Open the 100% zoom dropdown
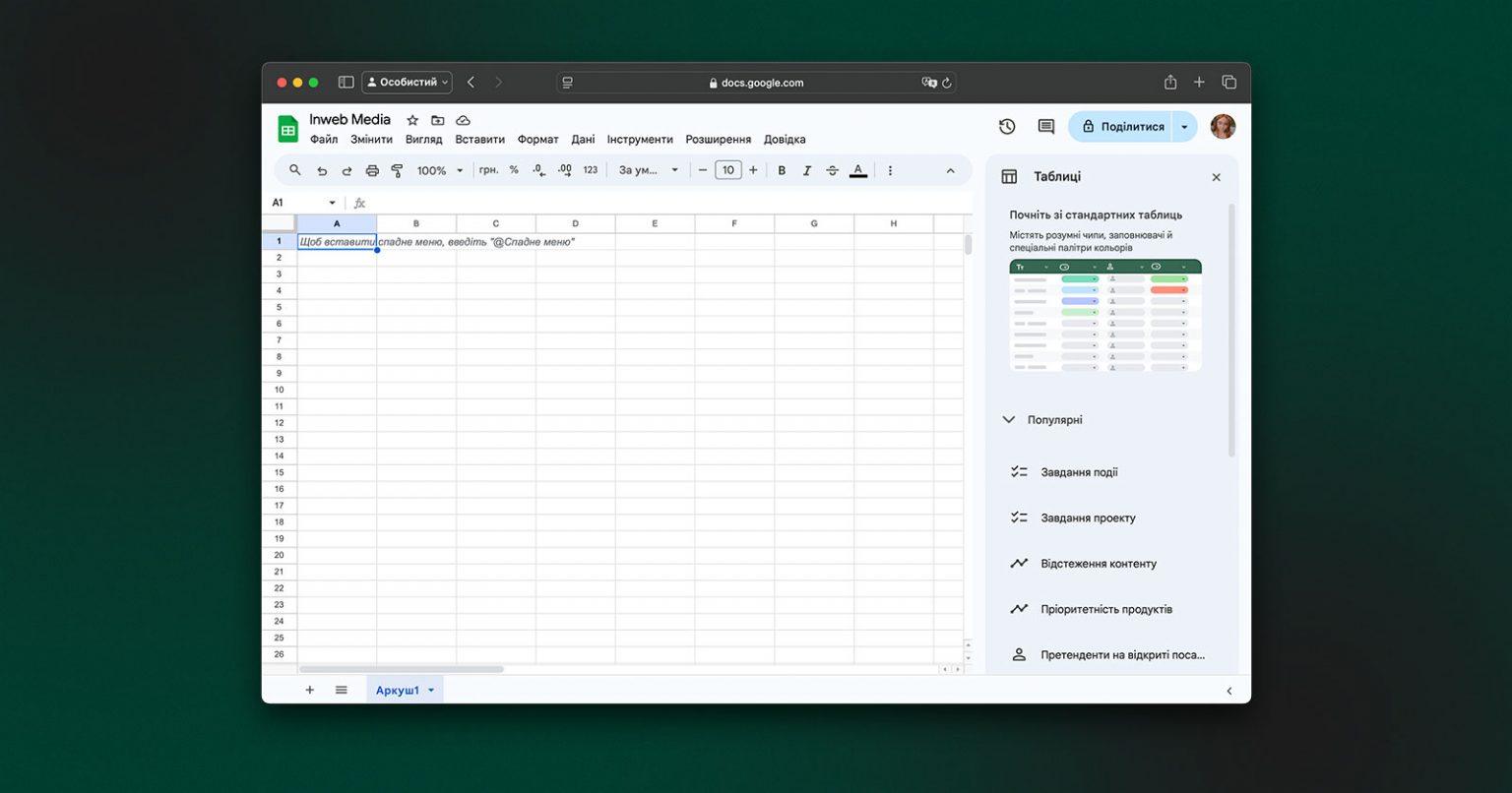Image resolution: width=1512 pixels, height=793 pixels. coord(439,170)
